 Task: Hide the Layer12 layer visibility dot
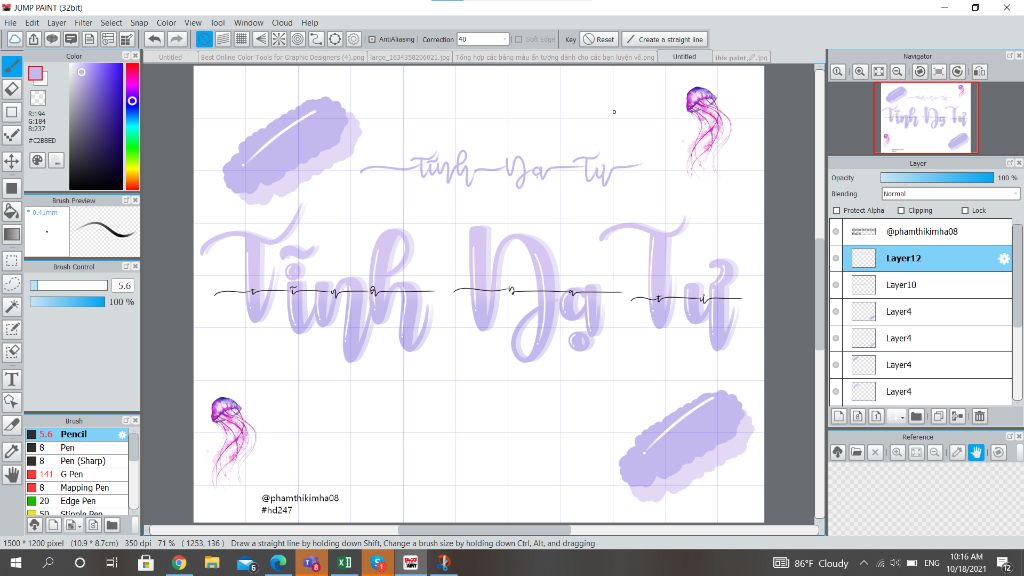point(836,258)
